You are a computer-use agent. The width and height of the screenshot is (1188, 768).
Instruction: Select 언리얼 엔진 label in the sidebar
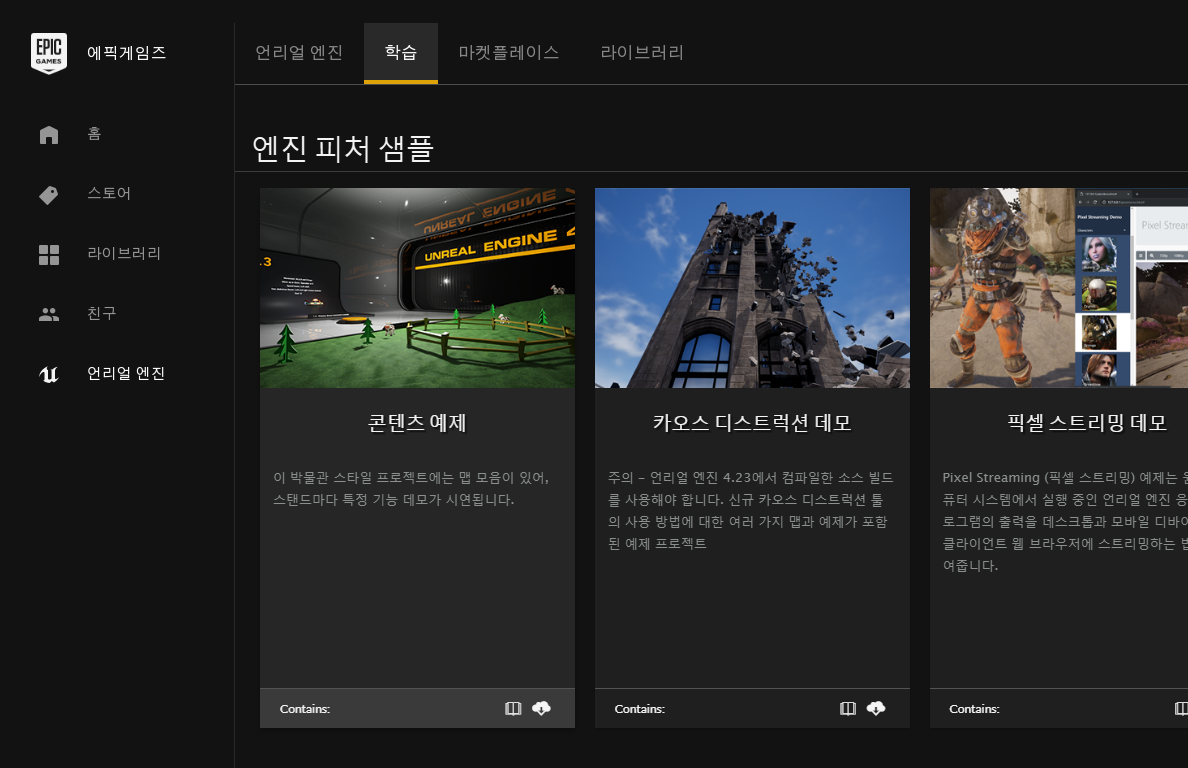(126, 373)
